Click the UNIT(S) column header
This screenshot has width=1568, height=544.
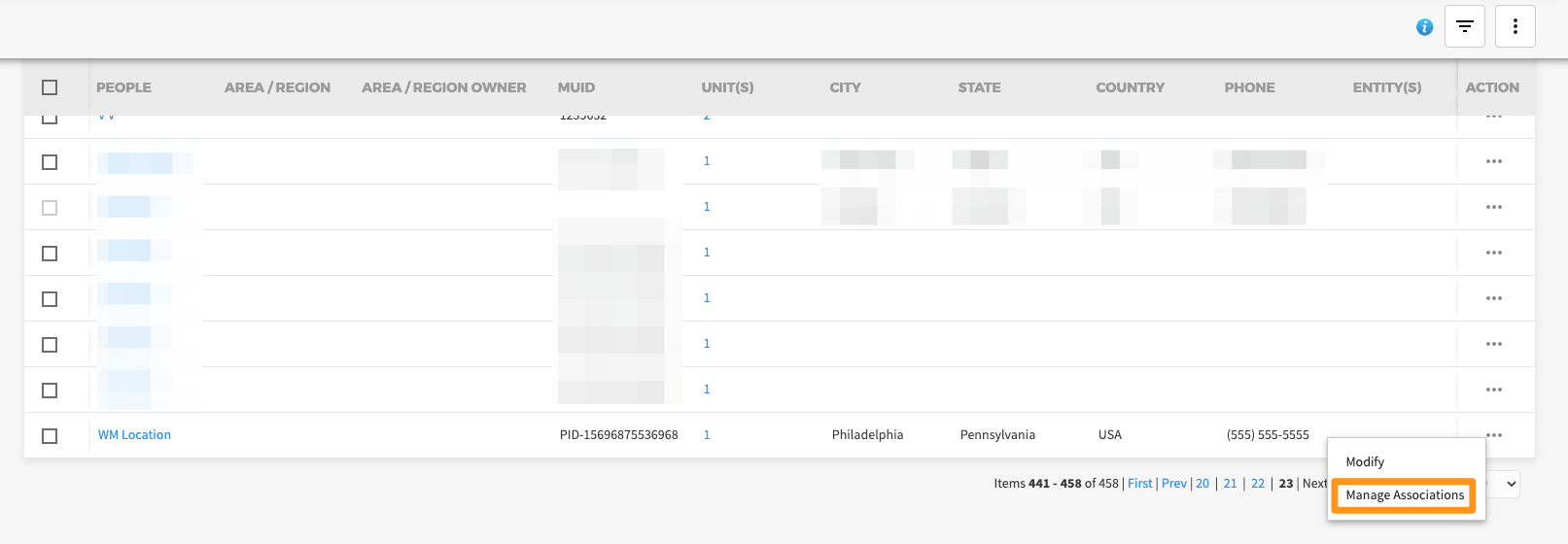click(x=727, y=87)
